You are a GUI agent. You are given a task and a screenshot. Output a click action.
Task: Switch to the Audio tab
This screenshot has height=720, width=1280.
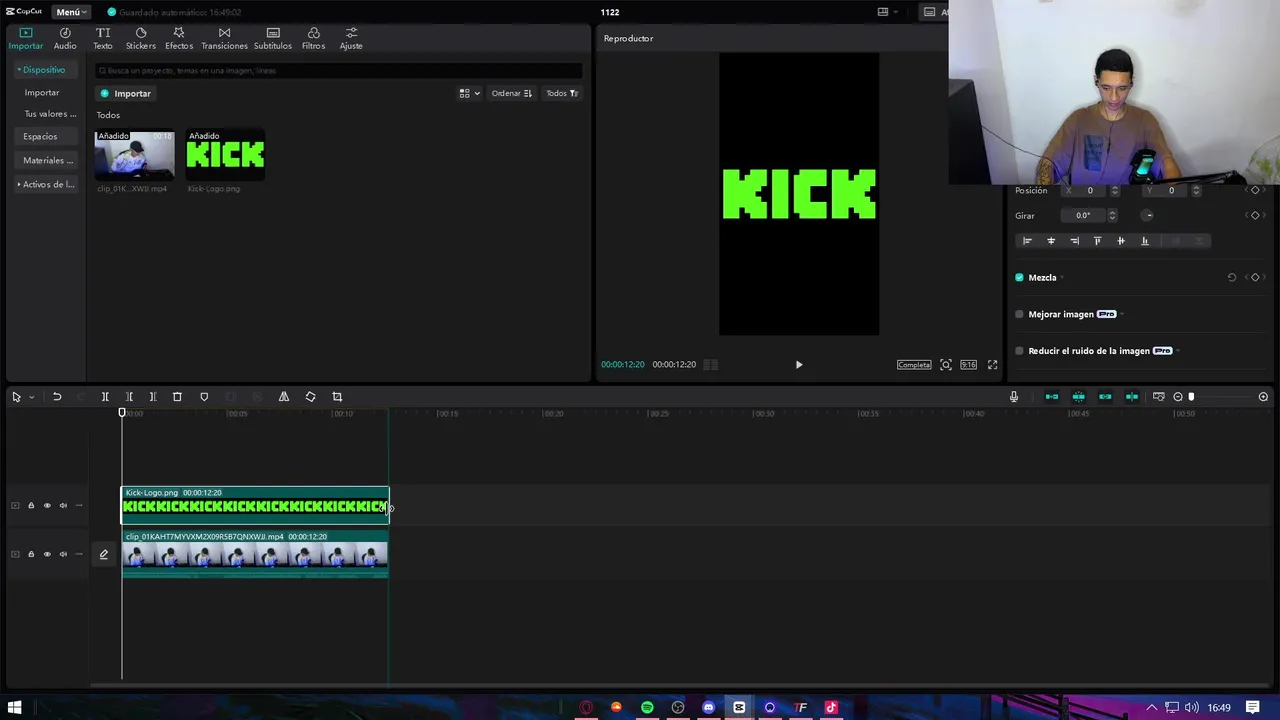click(x=65, y=38)
